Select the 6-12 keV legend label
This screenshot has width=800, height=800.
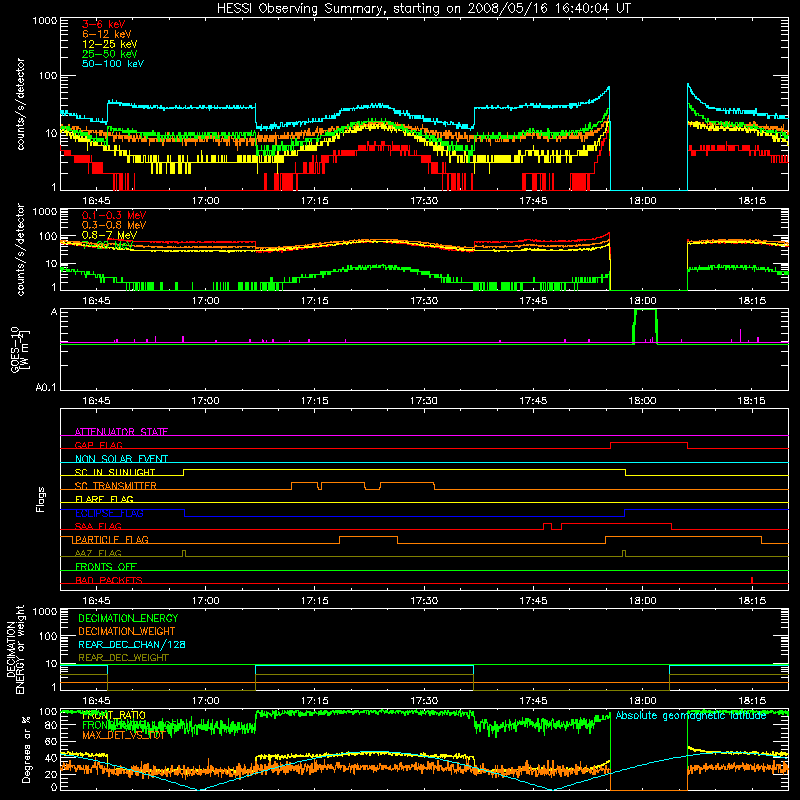tap(106, 34)
